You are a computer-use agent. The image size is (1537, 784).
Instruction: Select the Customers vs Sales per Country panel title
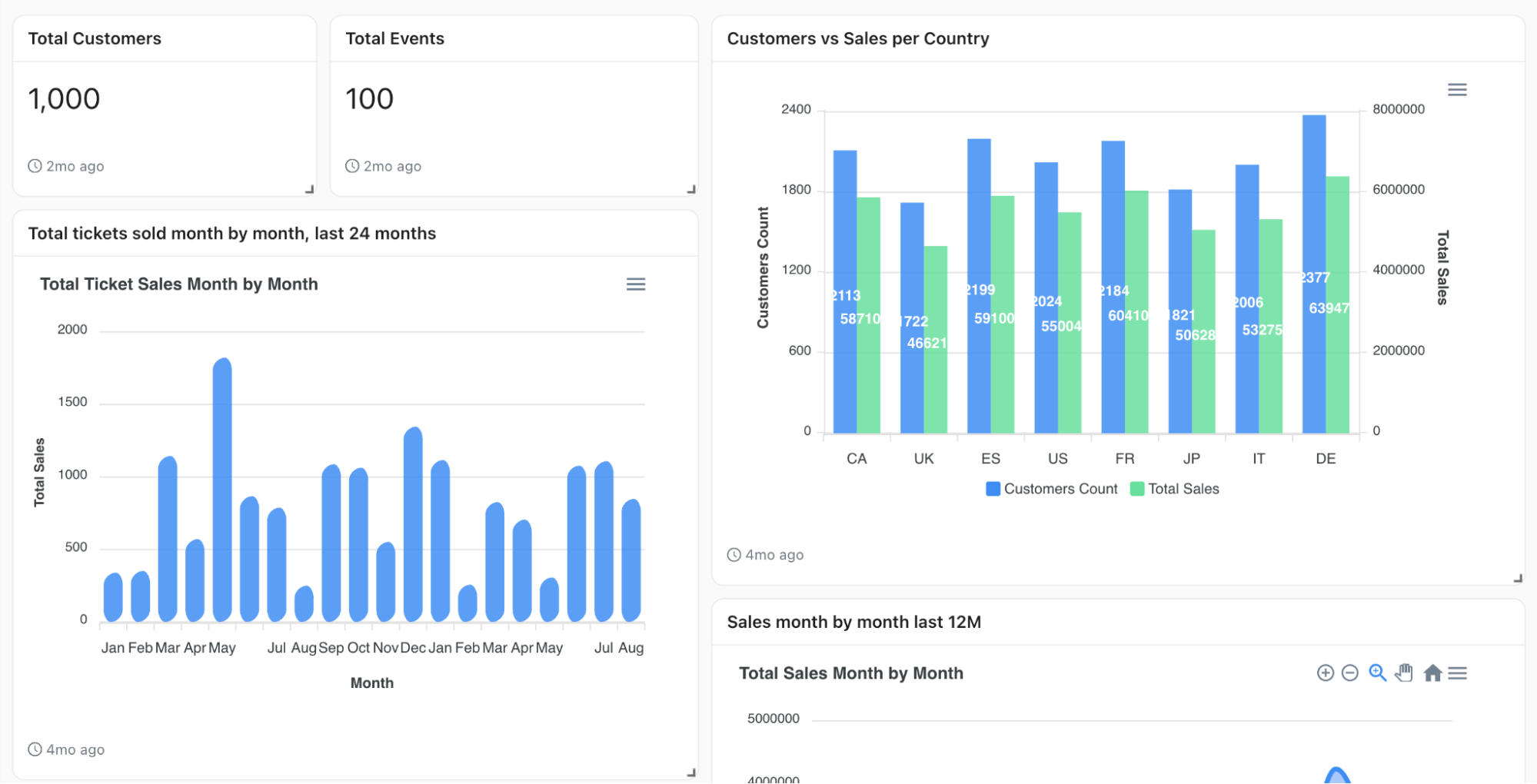click(859, 38)
